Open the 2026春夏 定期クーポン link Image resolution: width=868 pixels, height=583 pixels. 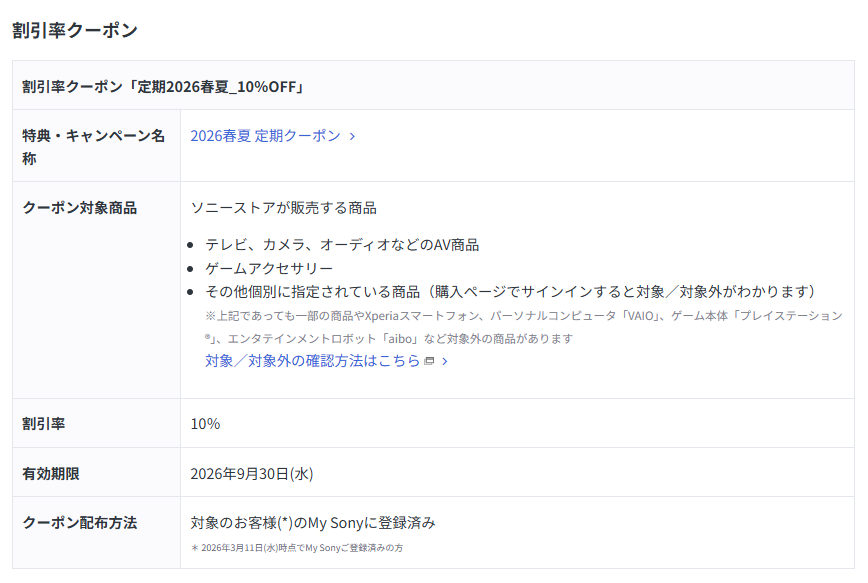click(x=265, y=136)
